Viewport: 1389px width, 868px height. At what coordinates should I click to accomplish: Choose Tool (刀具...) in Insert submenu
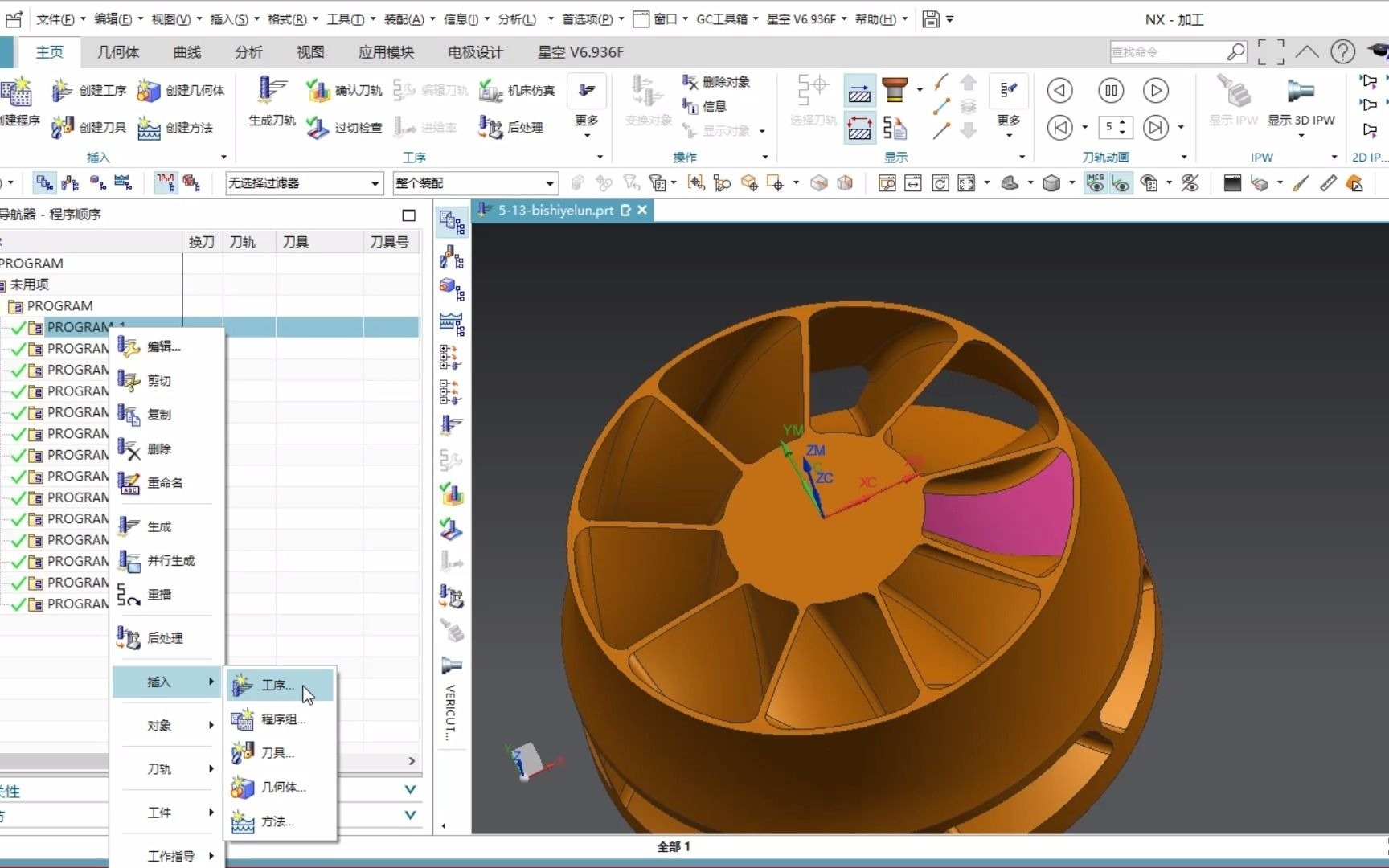[x=279, y=753]
